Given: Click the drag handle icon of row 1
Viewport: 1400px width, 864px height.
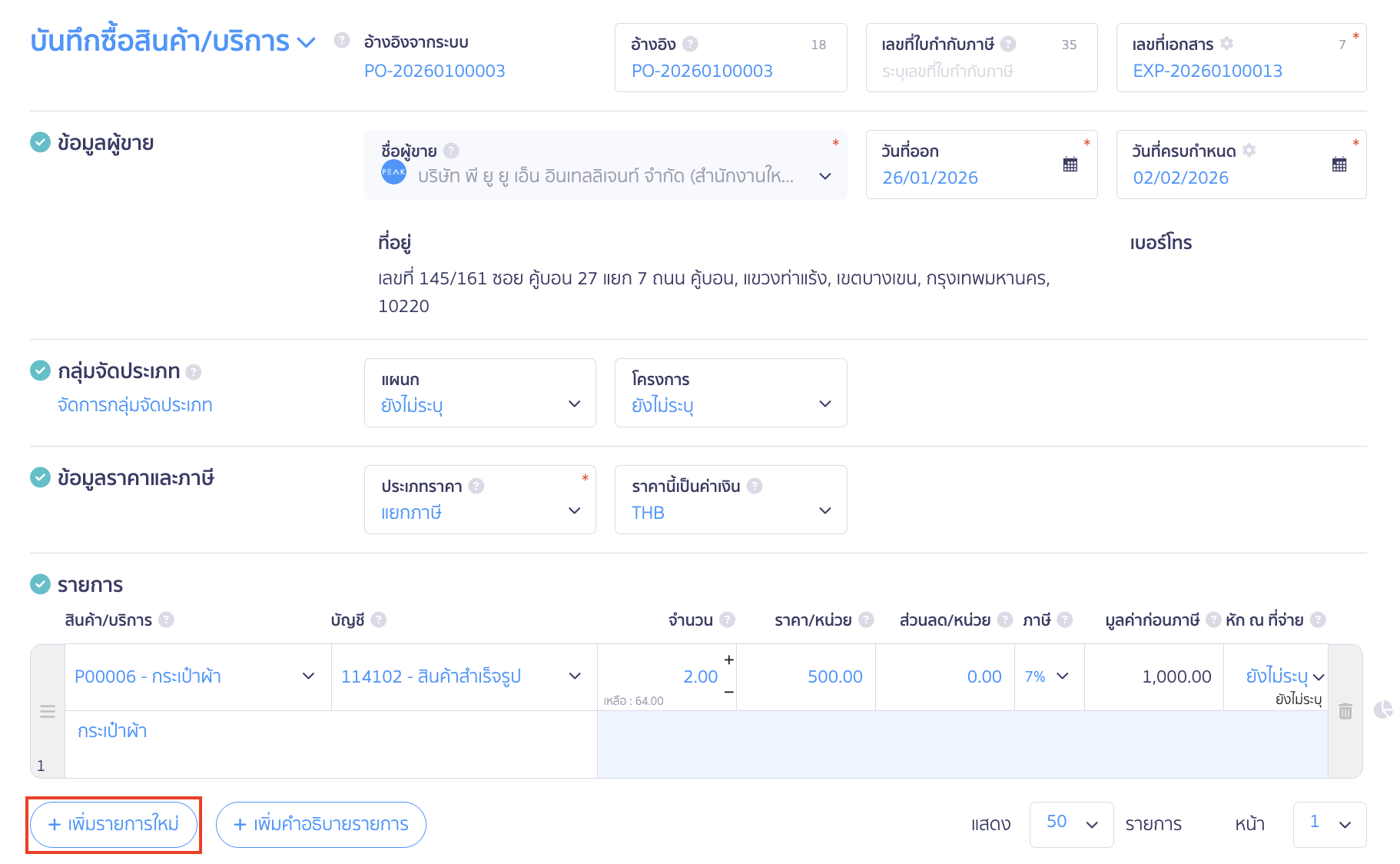Looking at the screenshot, I should pos(48,711).
